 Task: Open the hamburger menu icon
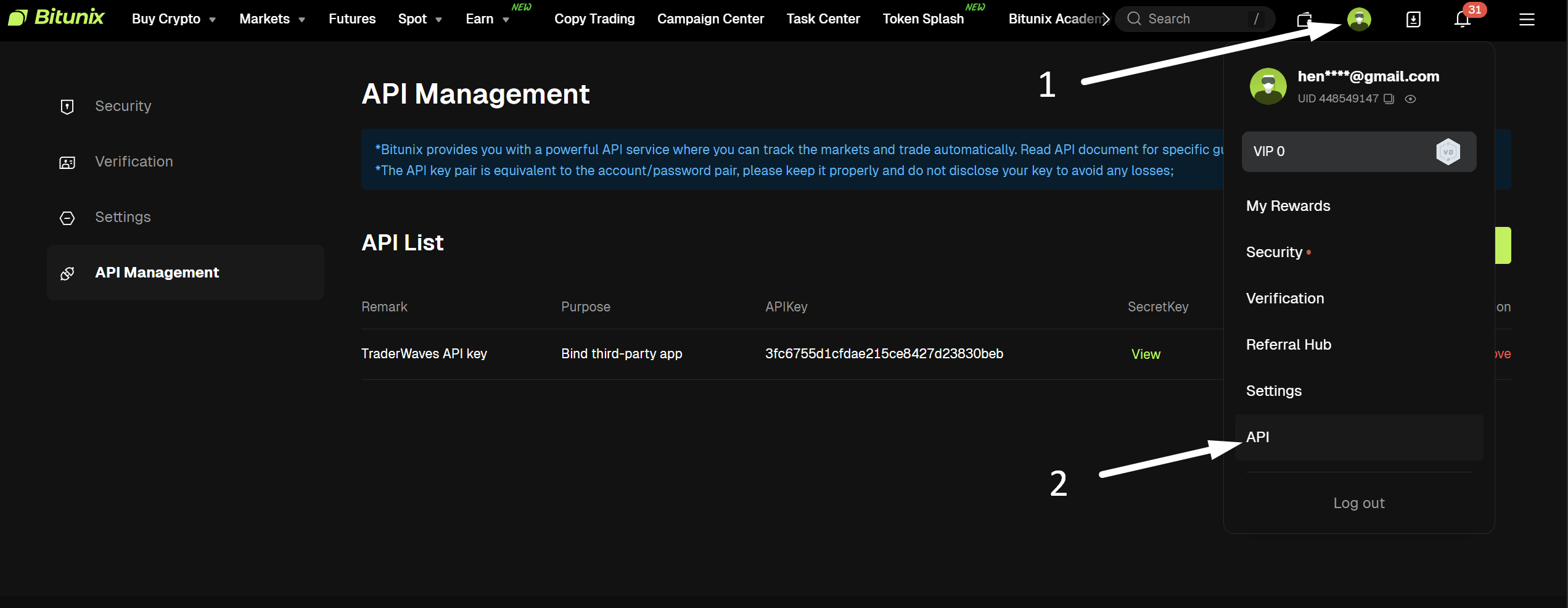(x=1527, y=19)
